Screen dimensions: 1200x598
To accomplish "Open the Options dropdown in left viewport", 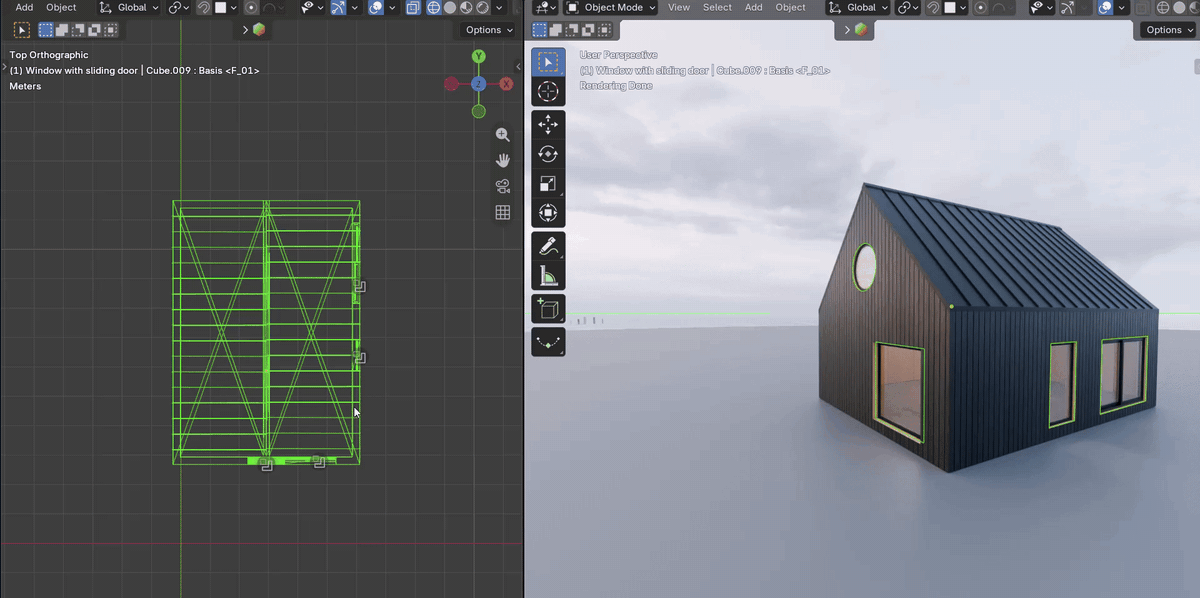I will pyautogui.click(x=489, y=30).
